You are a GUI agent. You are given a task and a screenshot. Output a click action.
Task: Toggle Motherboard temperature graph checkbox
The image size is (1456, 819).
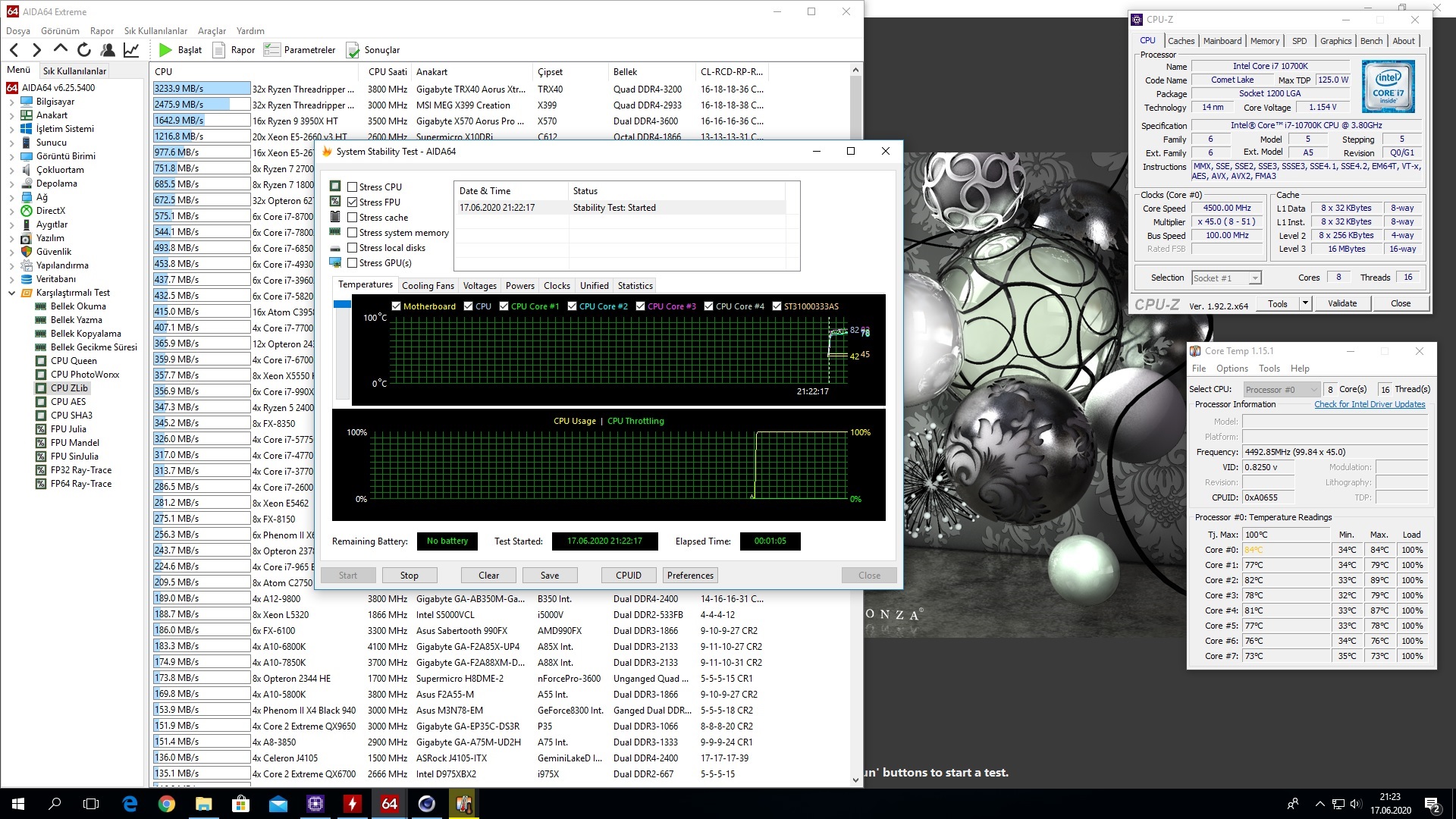click(x=396, y=306)
